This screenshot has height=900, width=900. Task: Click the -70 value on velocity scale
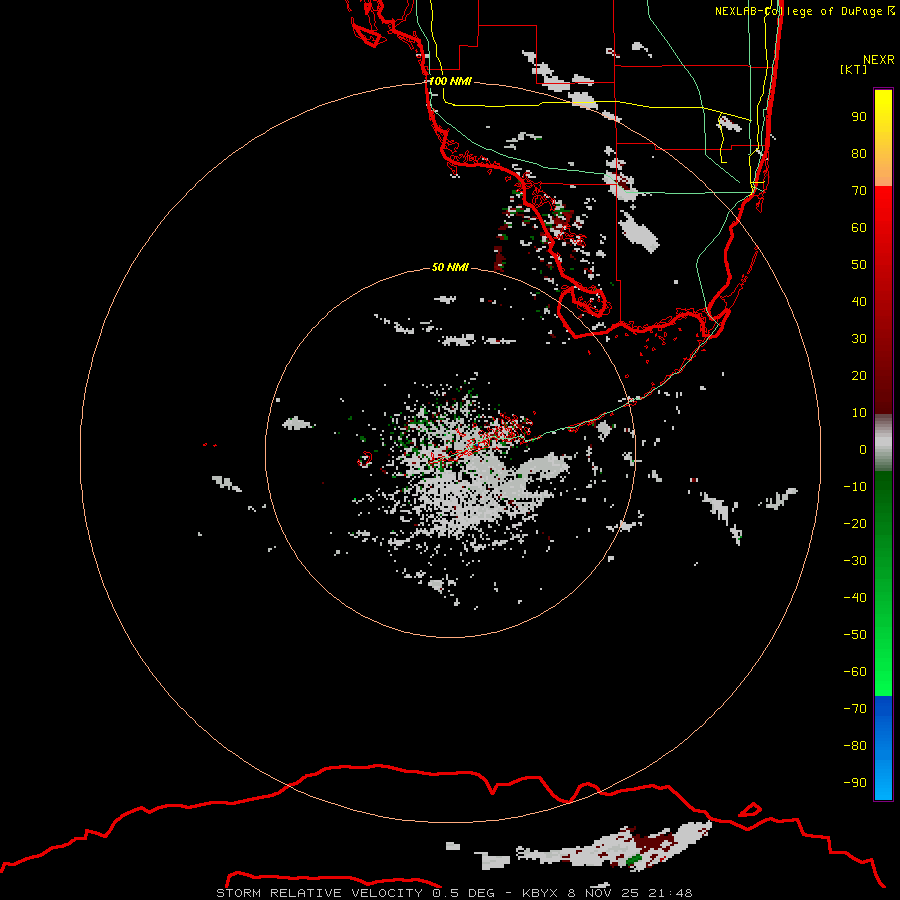[855, 708]
